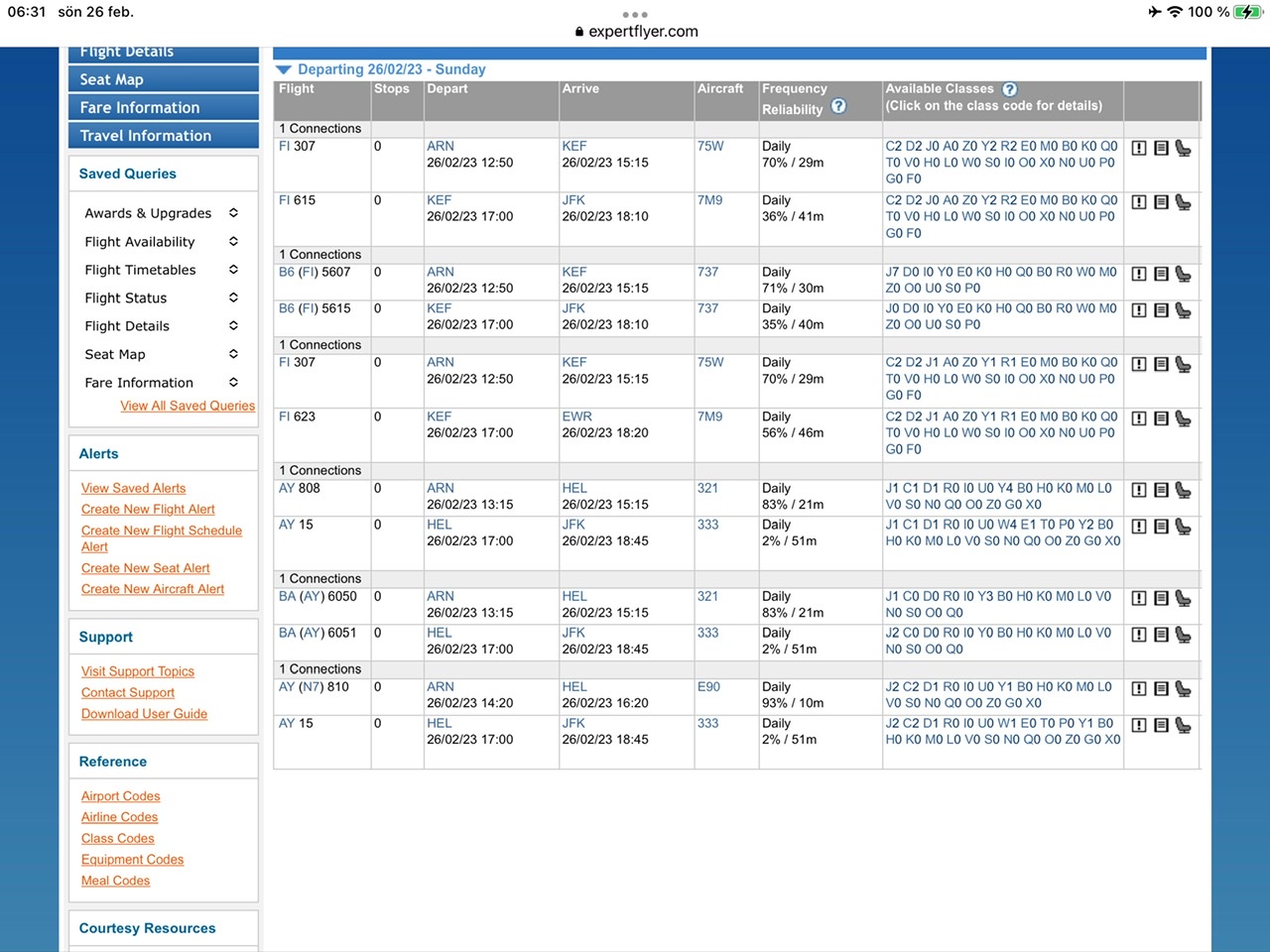
Task: Open Flight Details in blue navigation menu
Action: tap(164, 54)
